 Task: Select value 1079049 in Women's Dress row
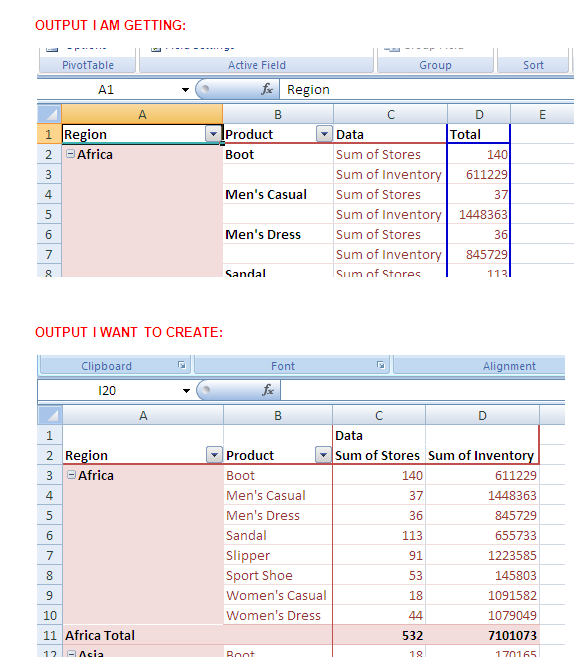tap(482, 615)
